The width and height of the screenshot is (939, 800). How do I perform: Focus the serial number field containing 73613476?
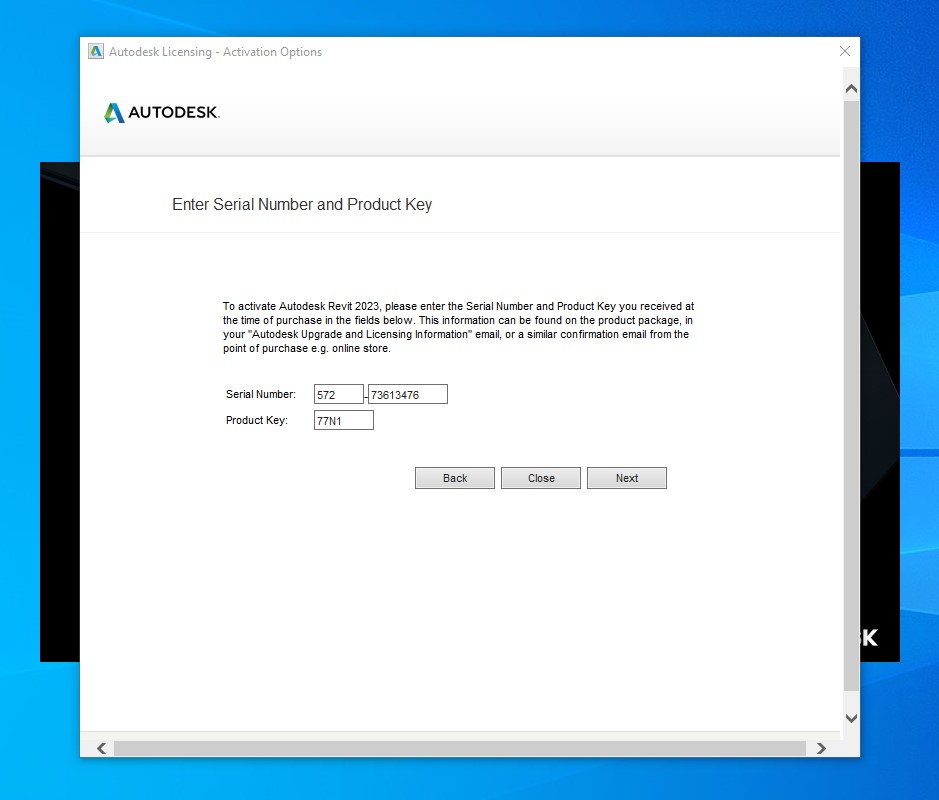point(407,395)
